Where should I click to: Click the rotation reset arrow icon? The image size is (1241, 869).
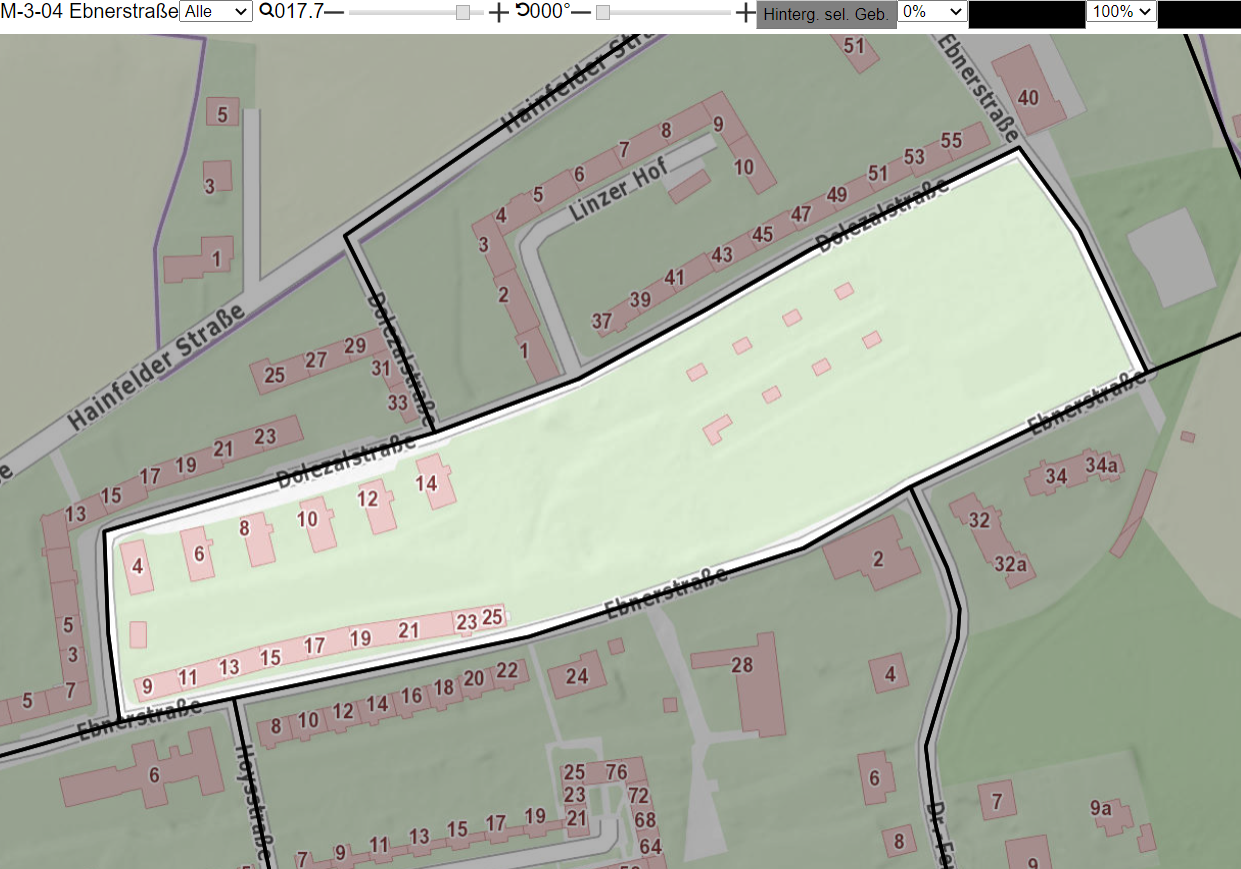[523, 11]
